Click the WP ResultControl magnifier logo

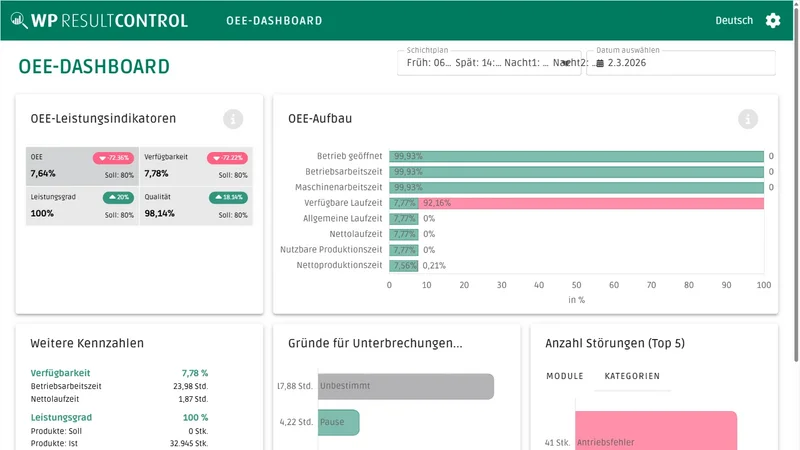click(19, 20)
